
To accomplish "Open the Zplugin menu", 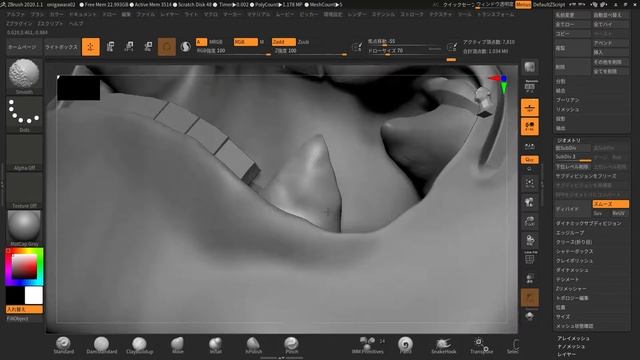I will coord(19,24).
